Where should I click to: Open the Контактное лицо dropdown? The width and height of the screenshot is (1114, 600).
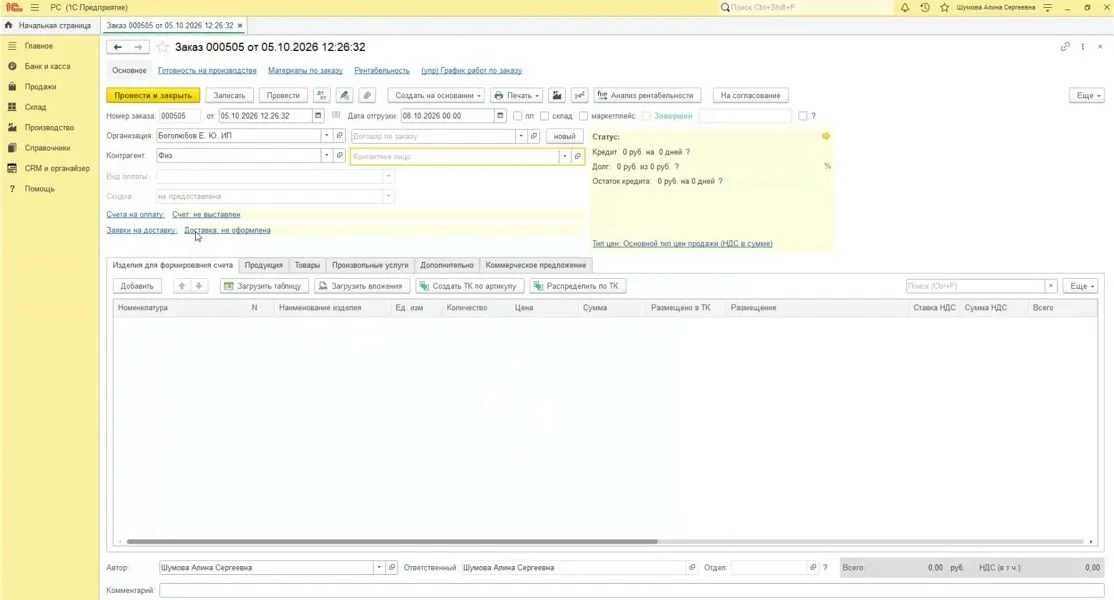[x=565, y=156]
